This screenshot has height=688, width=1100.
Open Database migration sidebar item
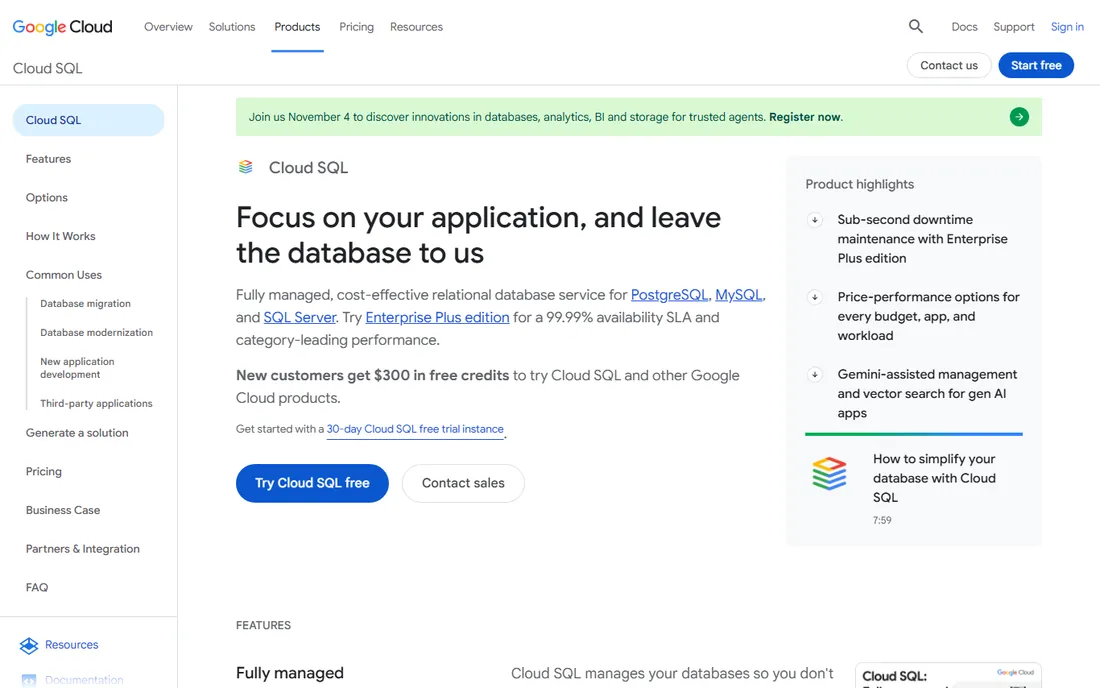[86, 304]
